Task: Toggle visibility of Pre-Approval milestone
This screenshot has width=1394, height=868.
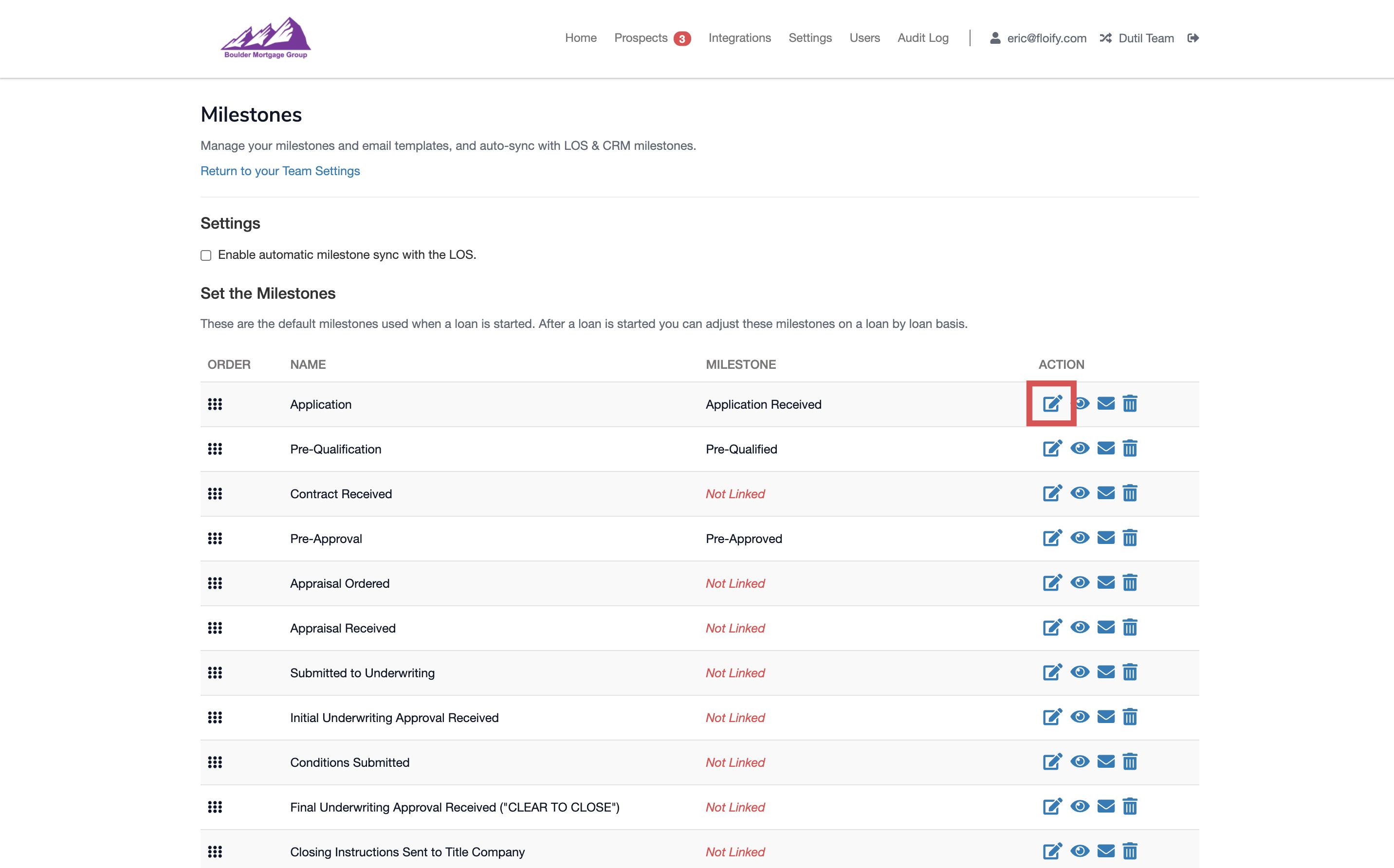Action: 1080,538
